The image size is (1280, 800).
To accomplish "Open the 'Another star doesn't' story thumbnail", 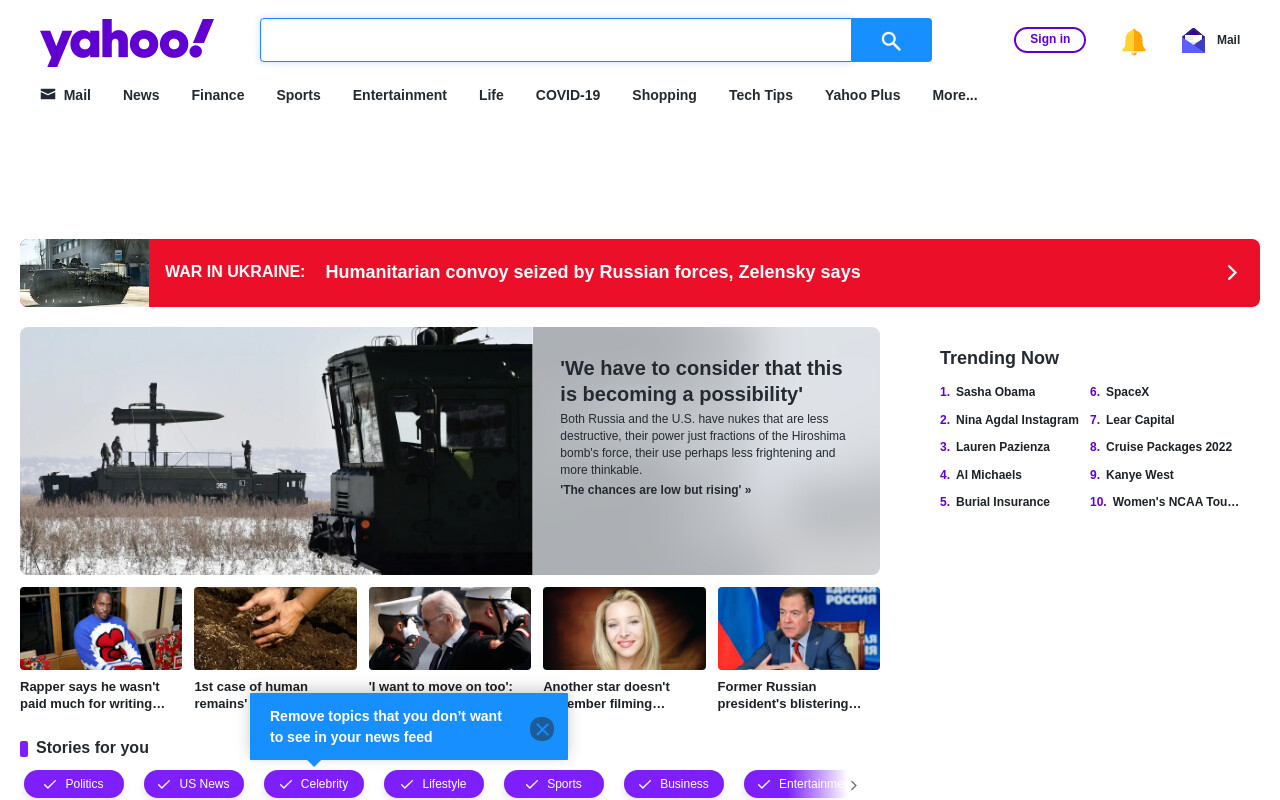I will (624, 628).
